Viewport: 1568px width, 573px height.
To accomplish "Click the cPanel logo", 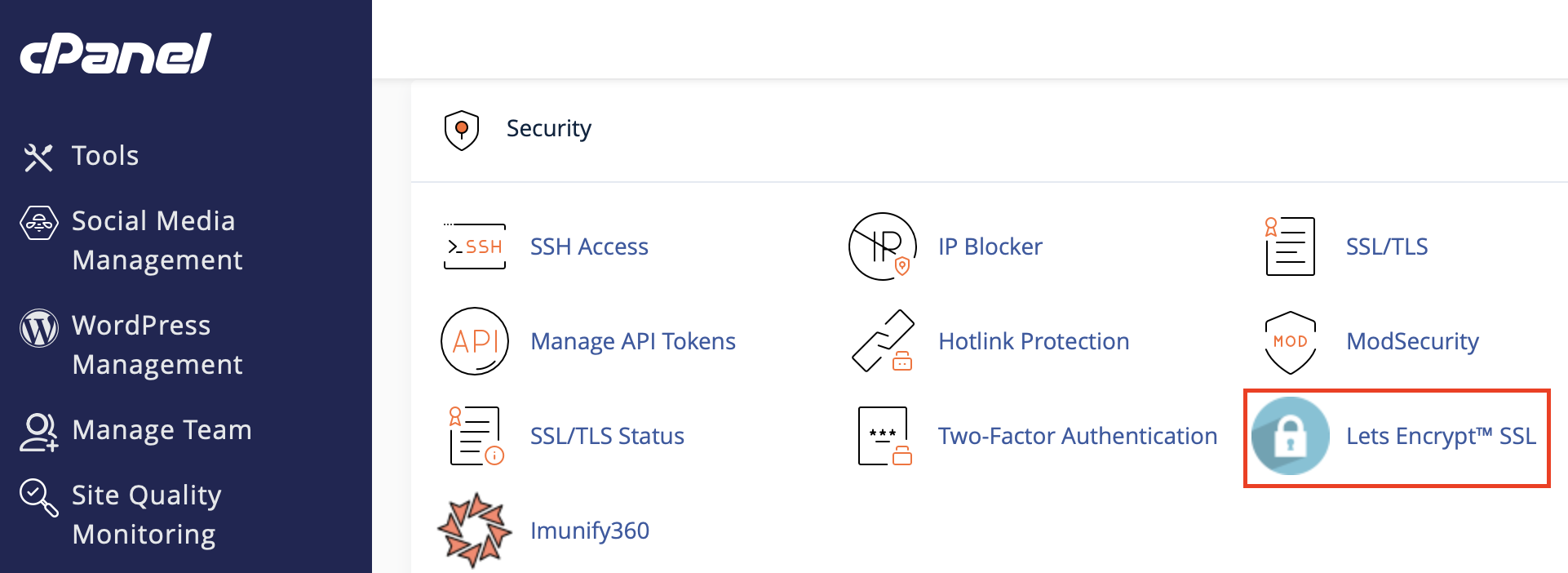I will (116, 54).
